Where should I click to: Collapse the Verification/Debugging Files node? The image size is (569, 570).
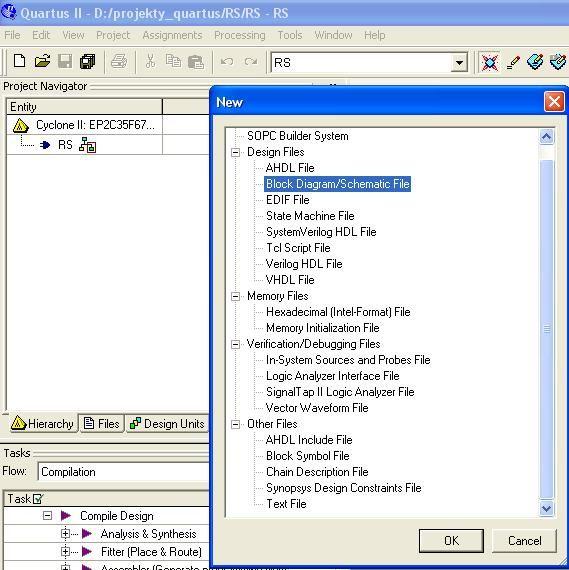pyautogui.click(x=235, y=344)
